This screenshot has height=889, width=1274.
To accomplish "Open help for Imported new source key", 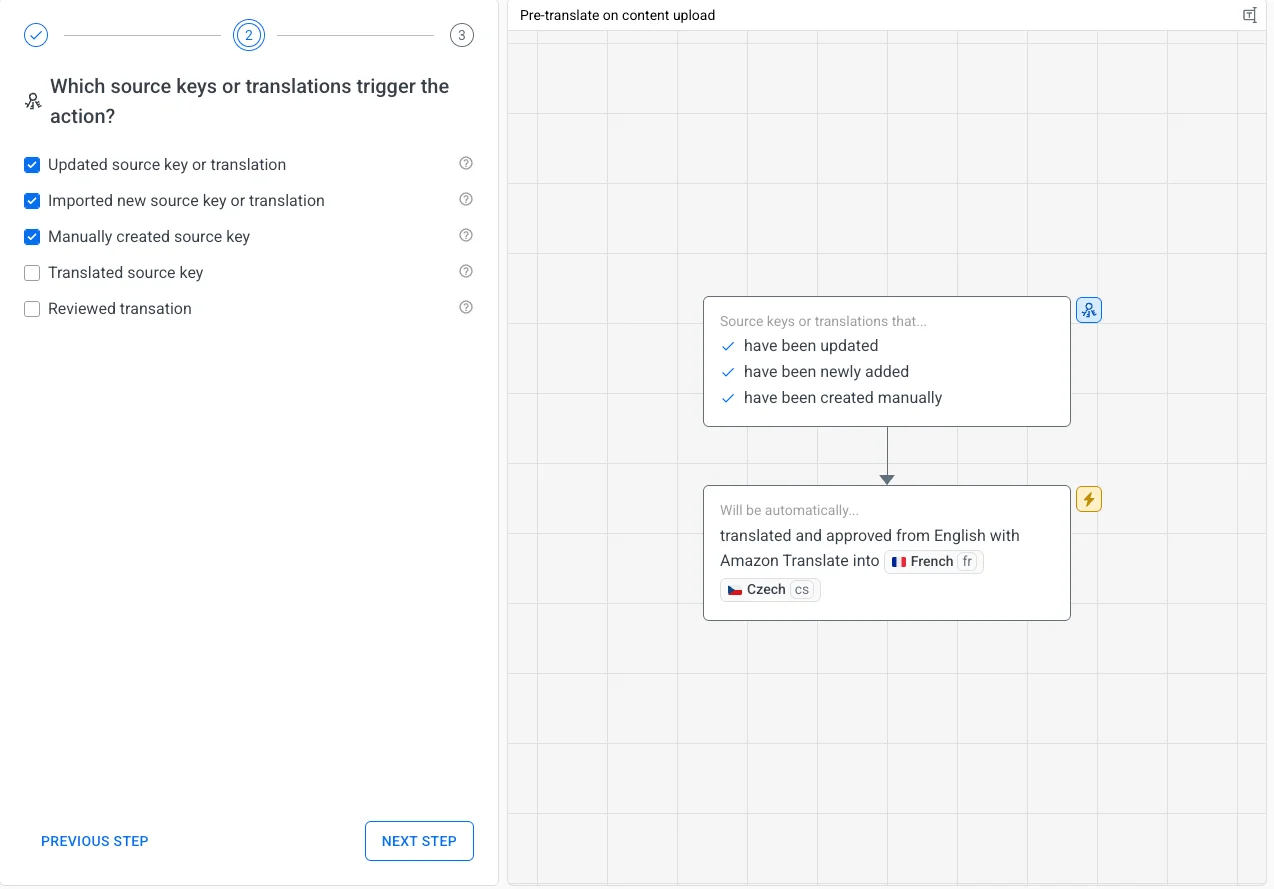I will point(465,200).
